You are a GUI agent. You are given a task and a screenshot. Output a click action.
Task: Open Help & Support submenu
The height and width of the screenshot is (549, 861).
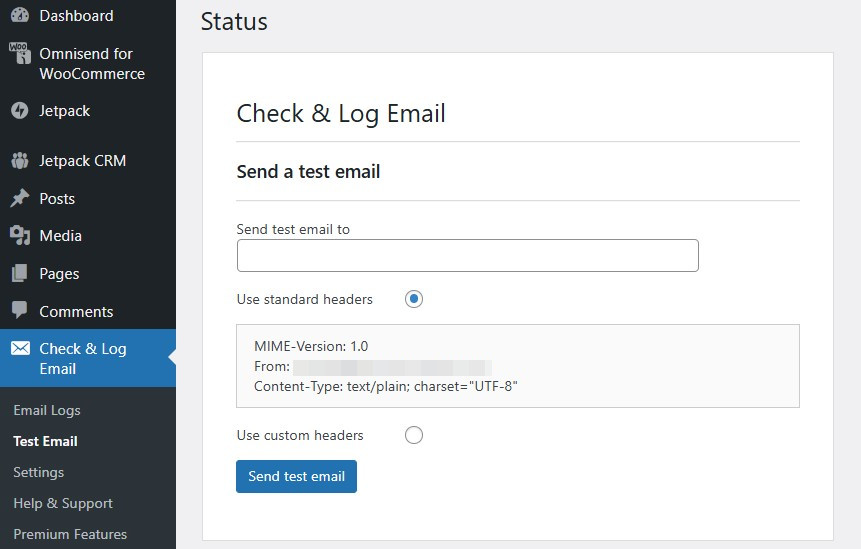(63, 503)
